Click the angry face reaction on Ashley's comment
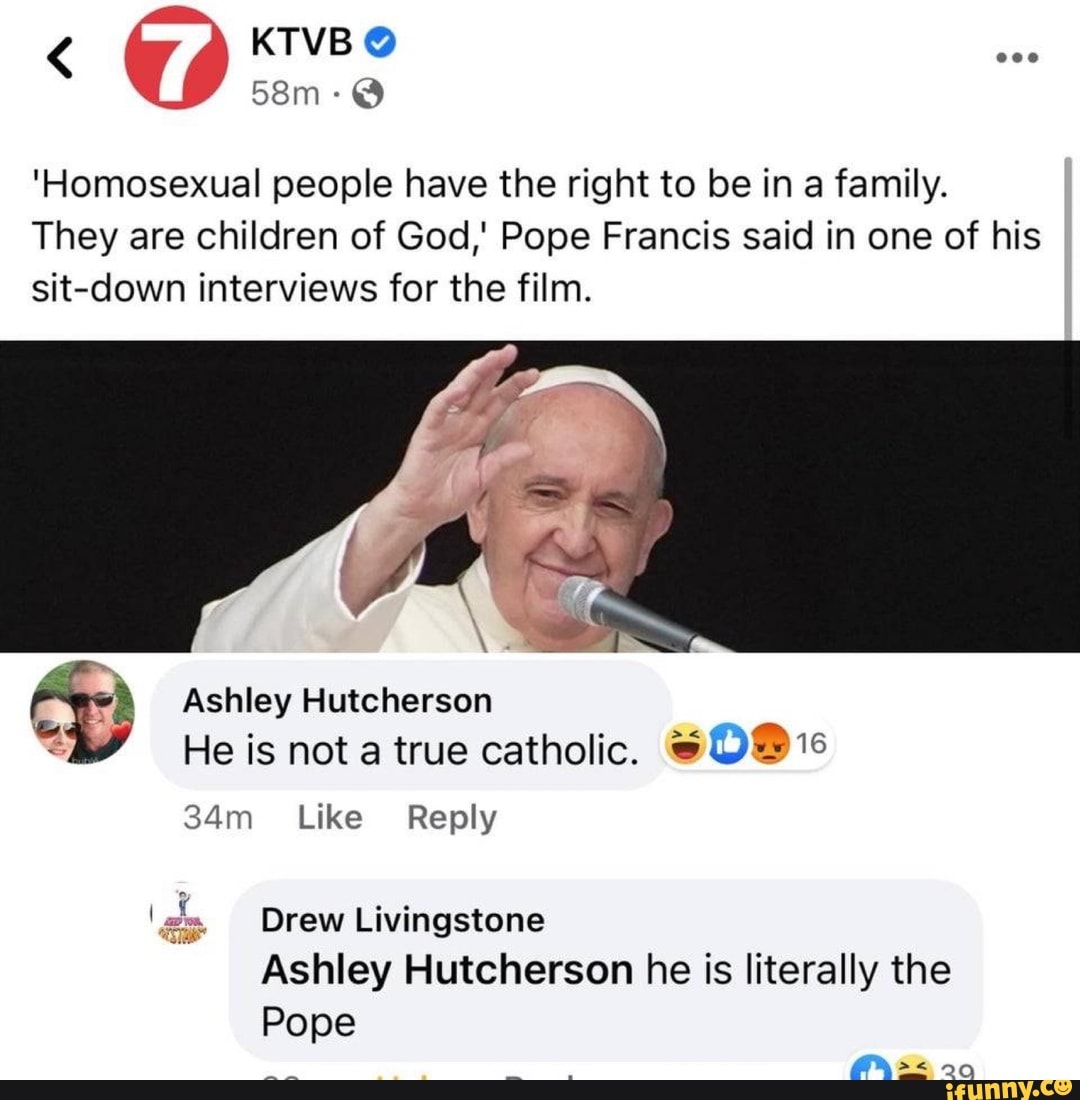1080x1100 pixels. 768,744
